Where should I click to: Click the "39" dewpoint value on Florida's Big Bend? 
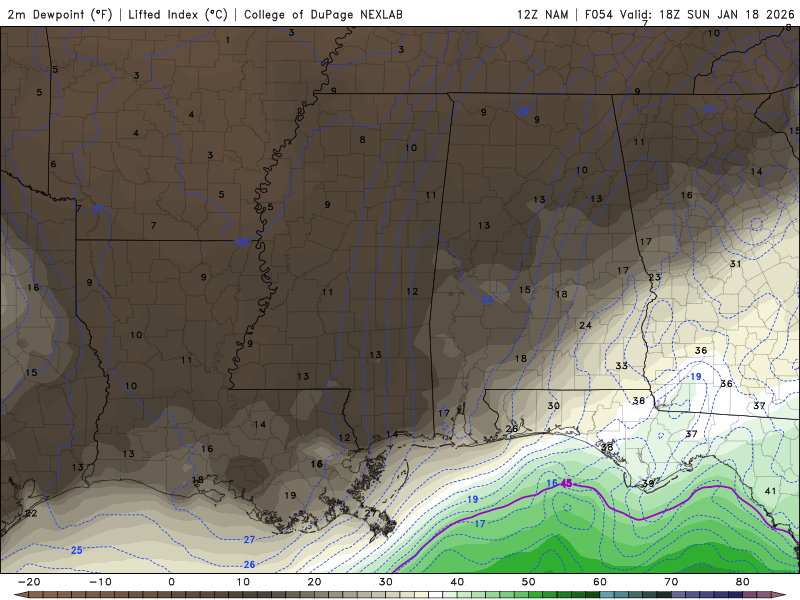click(648, 484)
